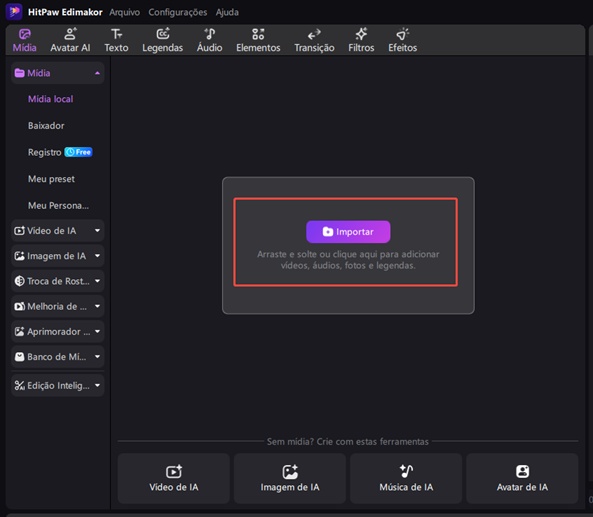Click the purple Importar button
Image resolution: width=593 pixels, height=517 pixels.
[348, 231]
